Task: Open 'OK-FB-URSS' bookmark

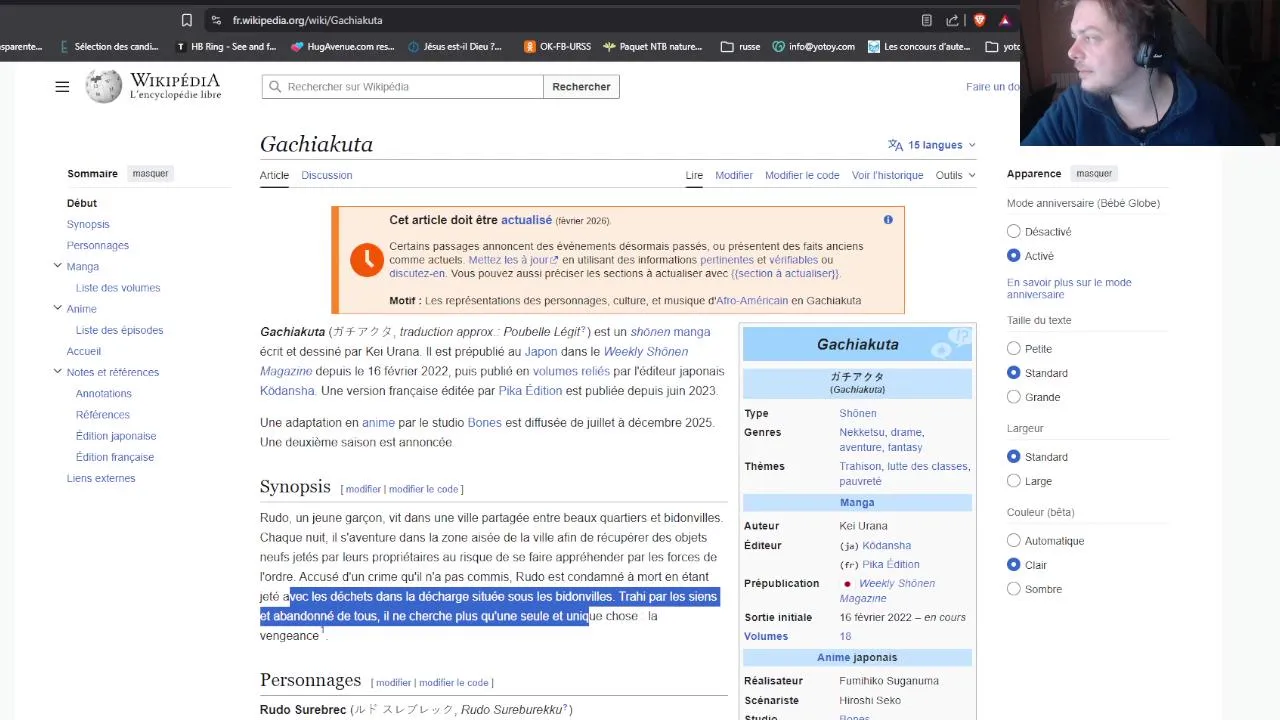Action: click(x=557, y=47)
